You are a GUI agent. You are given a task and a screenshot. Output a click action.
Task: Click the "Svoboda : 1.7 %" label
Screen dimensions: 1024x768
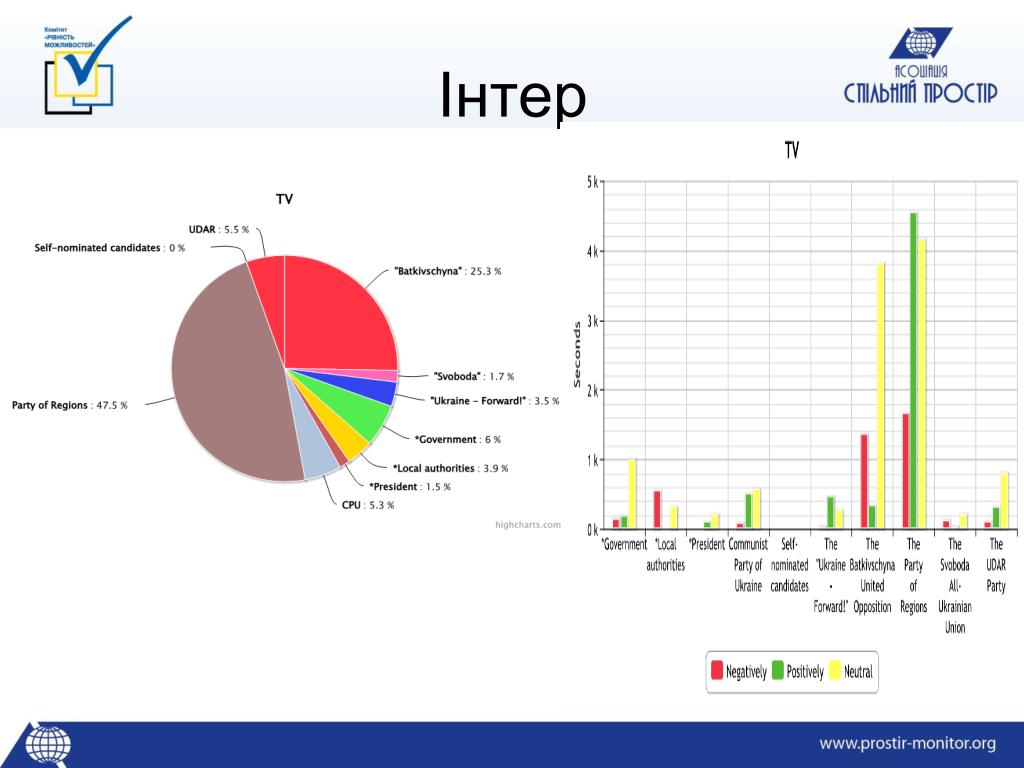tap(473, 376)
